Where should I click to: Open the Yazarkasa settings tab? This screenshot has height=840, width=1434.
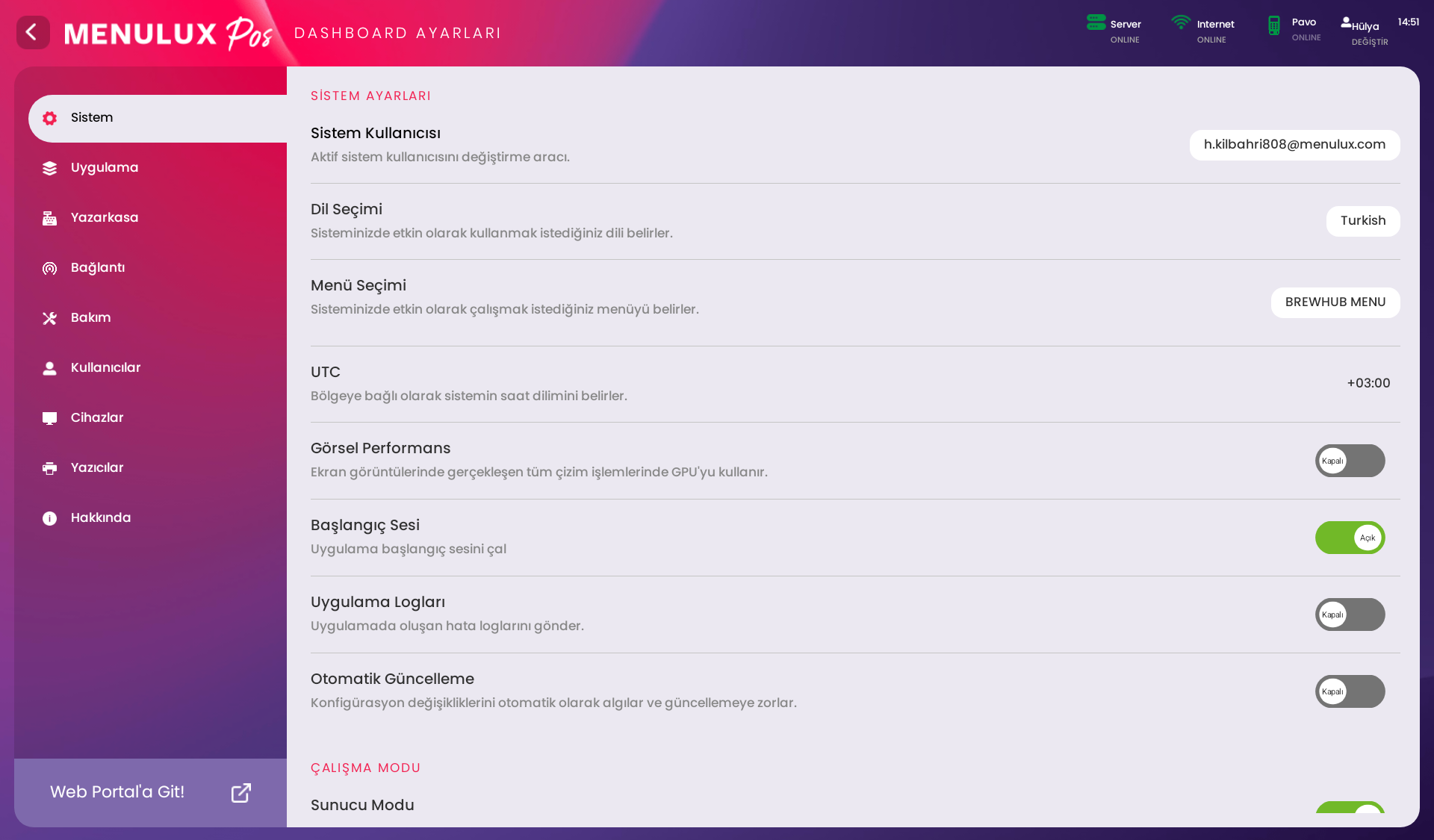click(158, 218)
